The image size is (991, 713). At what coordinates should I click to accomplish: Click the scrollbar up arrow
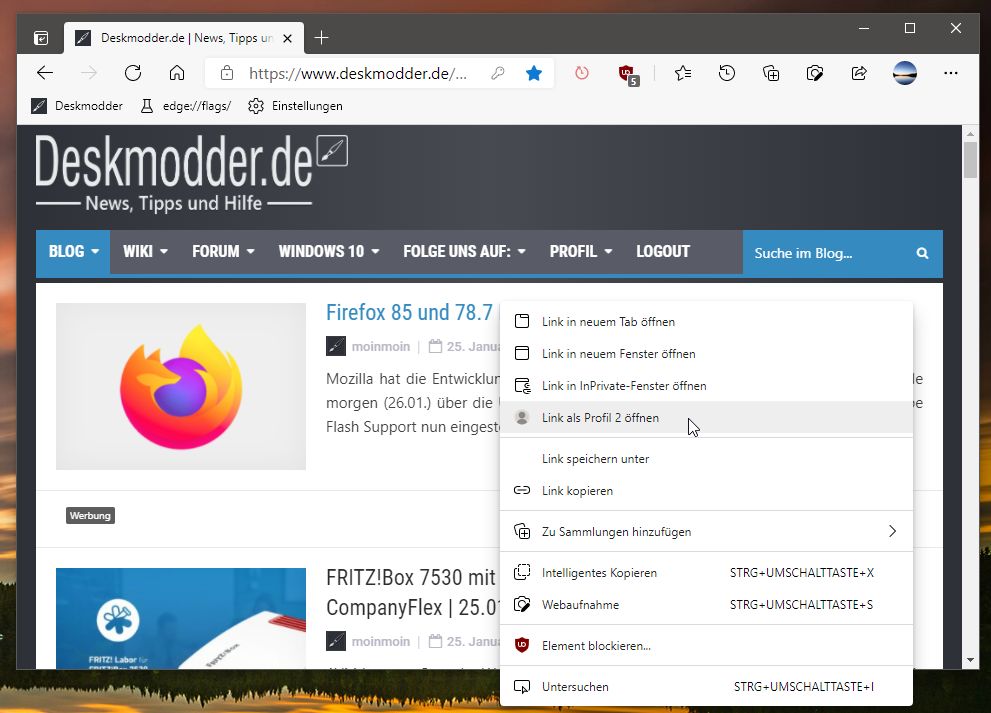[x=970, y=133]
